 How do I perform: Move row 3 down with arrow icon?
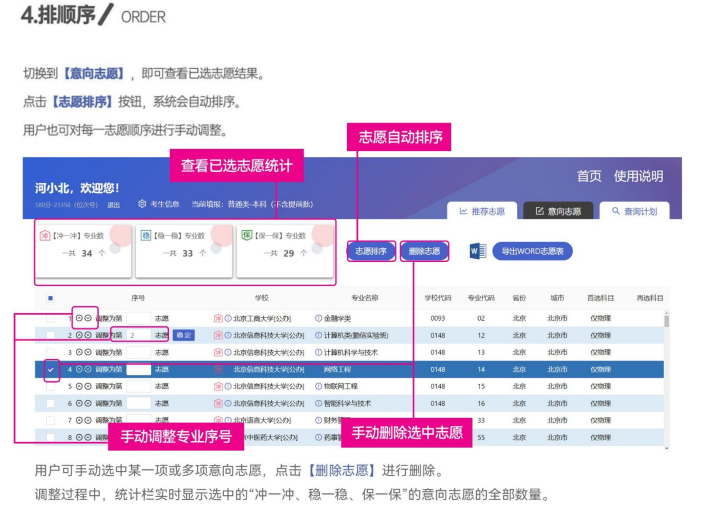88,352
